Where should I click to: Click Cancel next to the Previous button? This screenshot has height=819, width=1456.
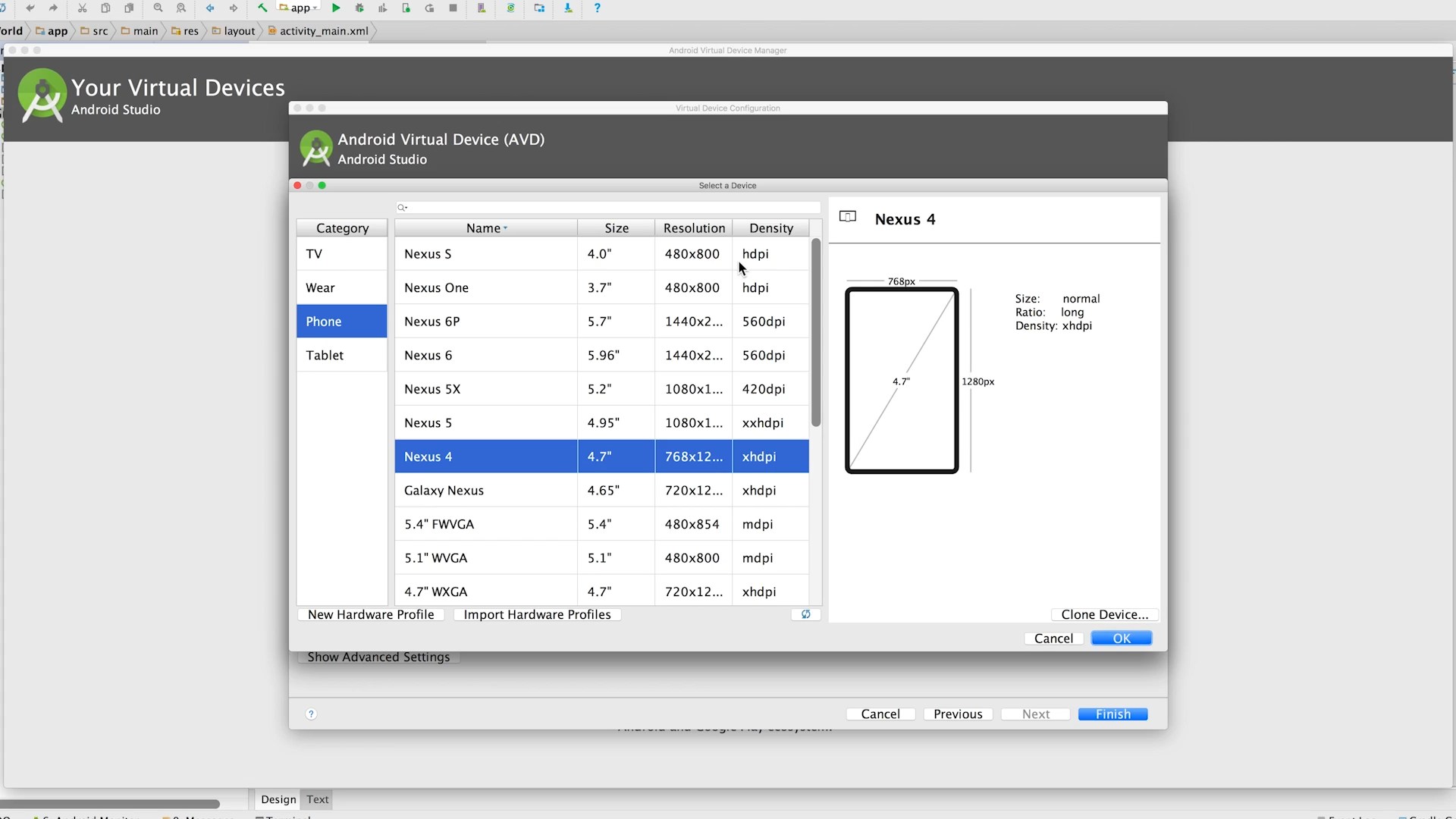tap(880, 714)
